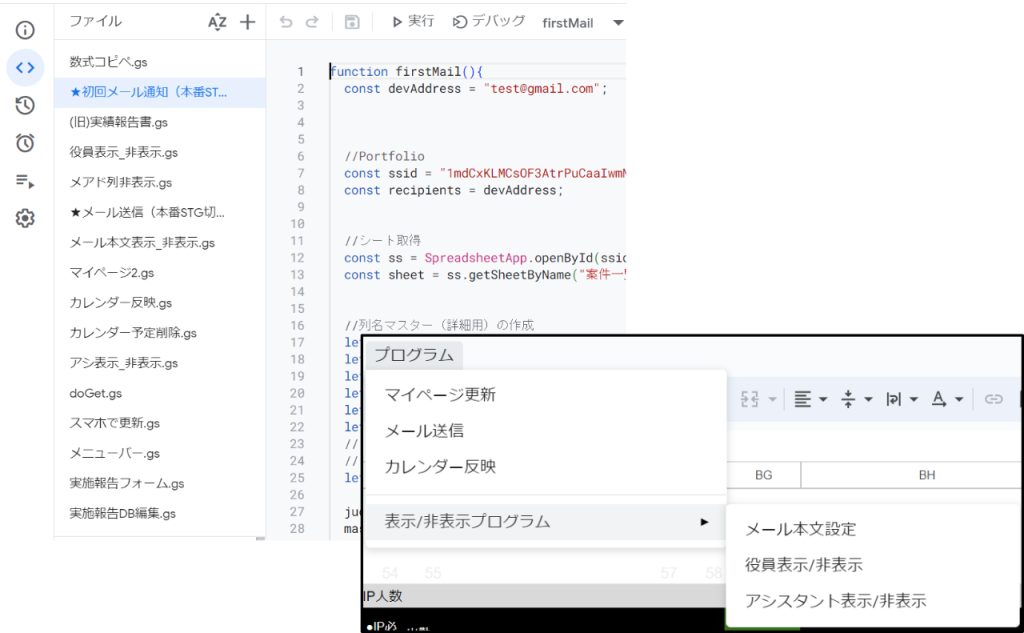Click the undo arrow in editor toolbar
The width and height of the screenshot is (1024, 633).
286,22
